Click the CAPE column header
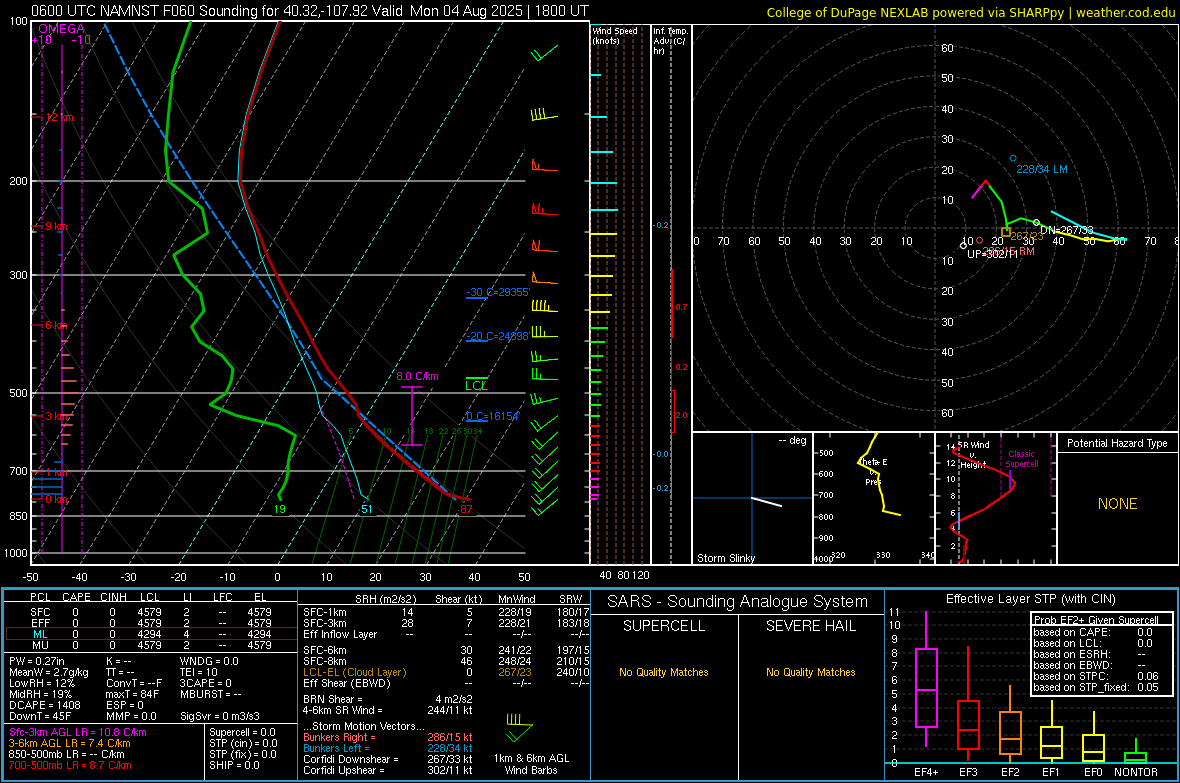 (76, 597)
